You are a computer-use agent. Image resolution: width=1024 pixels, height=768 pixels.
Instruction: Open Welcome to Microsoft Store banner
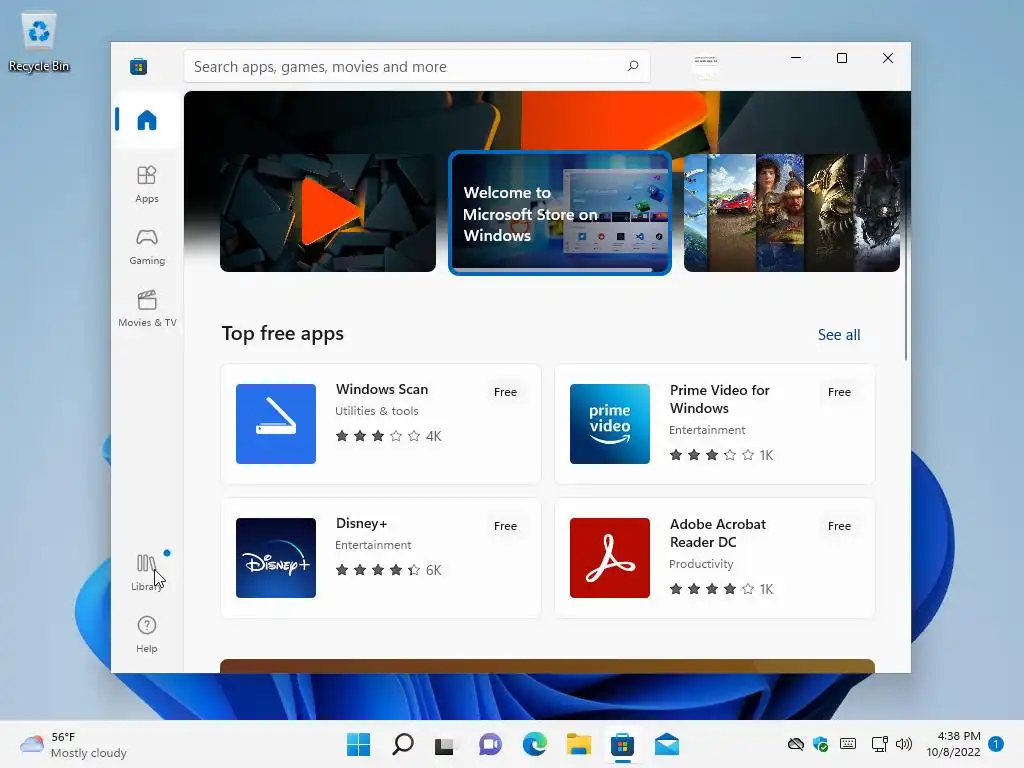pos(560,213)
